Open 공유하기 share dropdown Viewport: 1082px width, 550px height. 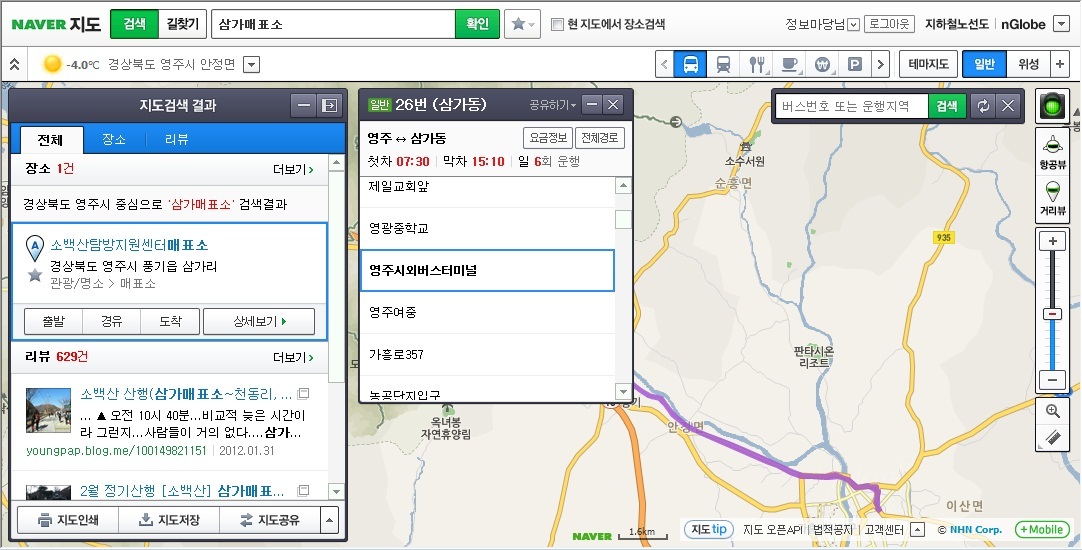coord(552,105)
